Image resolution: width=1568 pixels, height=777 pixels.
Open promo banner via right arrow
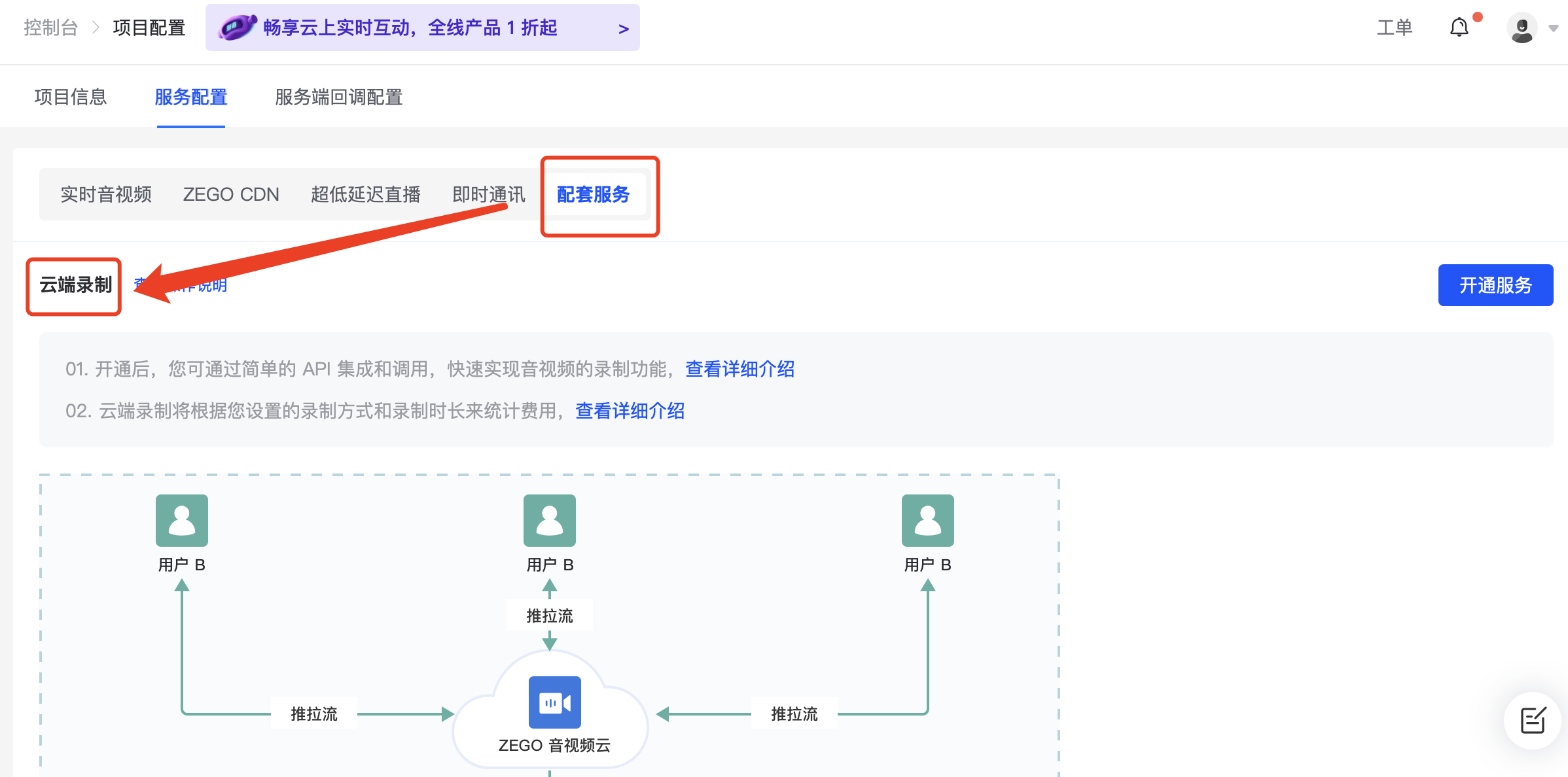click(x=623, y=29)
